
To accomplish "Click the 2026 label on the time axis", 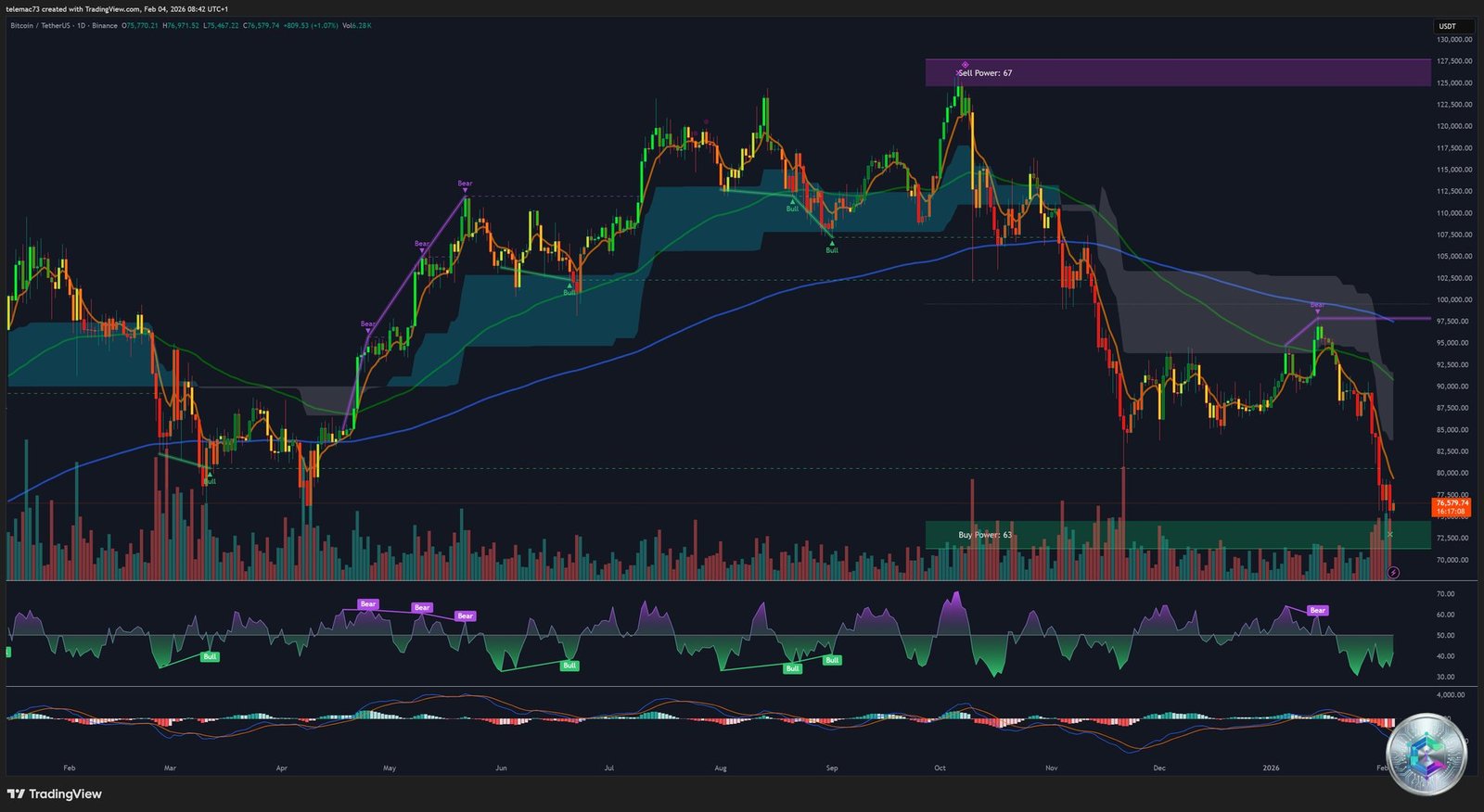I will point(1271,768).
